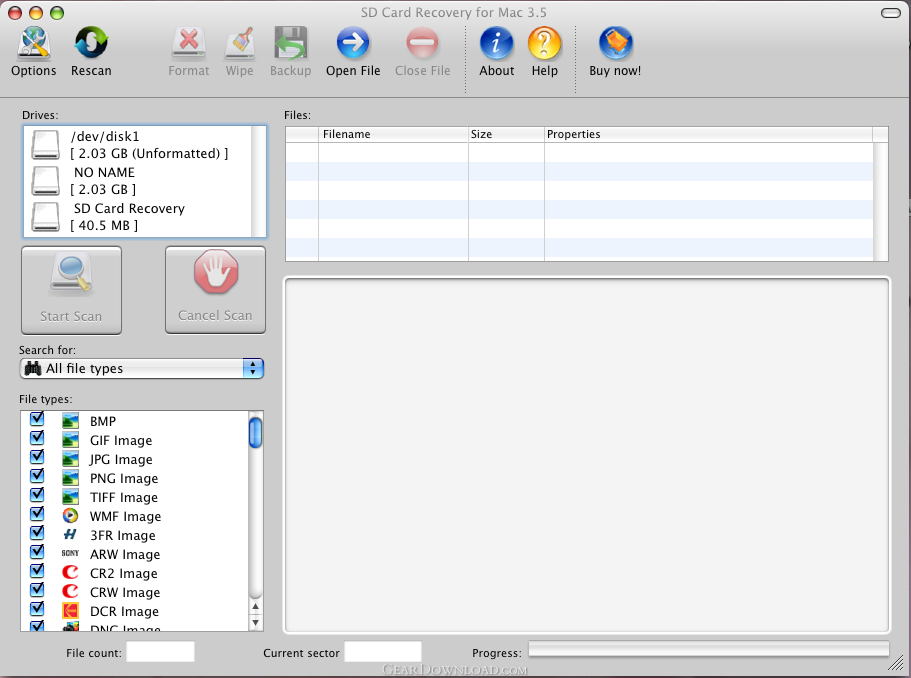Select the /dev/disk1 drive icon
This screenshot has width=911, height=678.
(46, 144)
